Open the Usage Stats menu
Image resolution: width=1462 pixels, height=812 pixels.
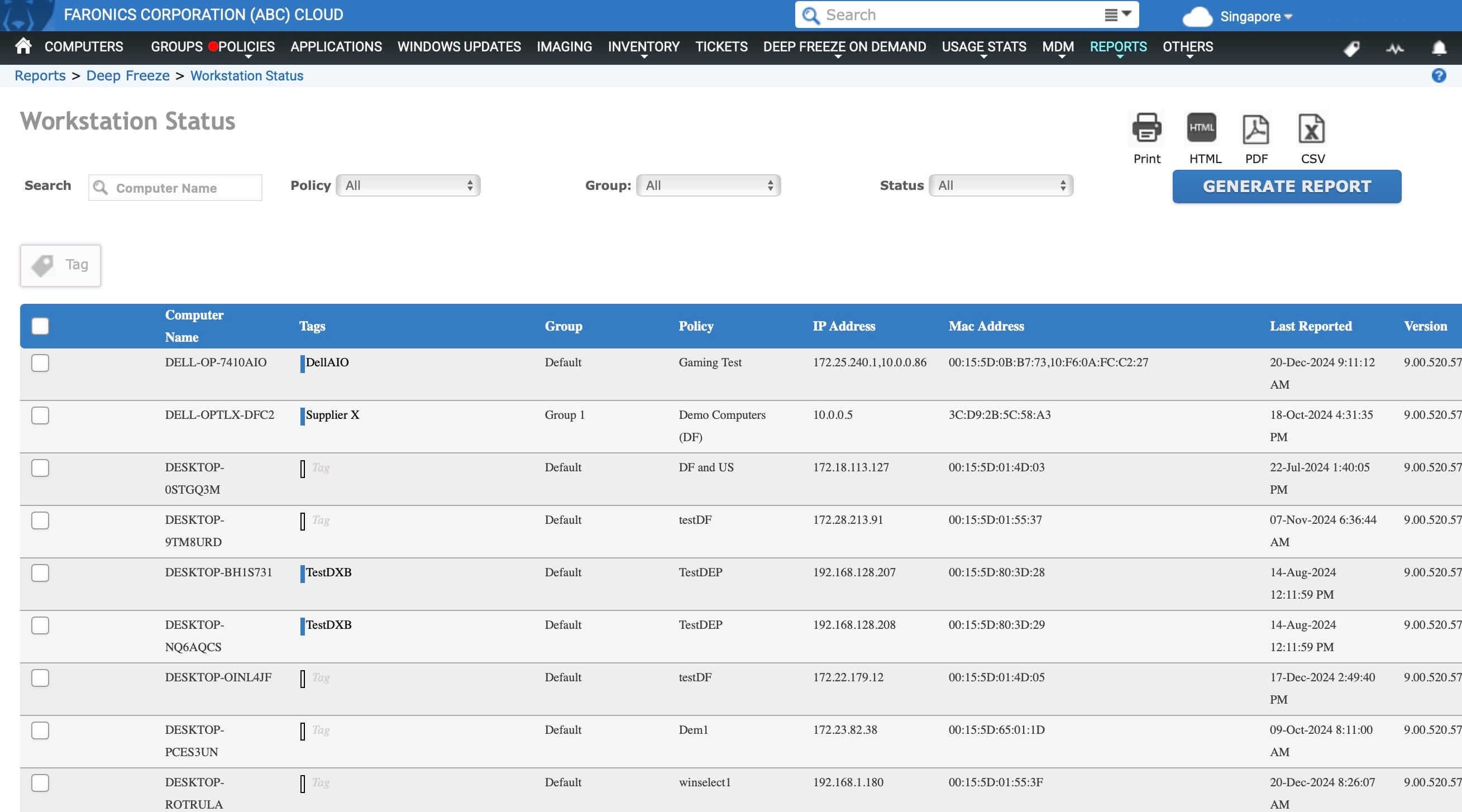[983, 46]
